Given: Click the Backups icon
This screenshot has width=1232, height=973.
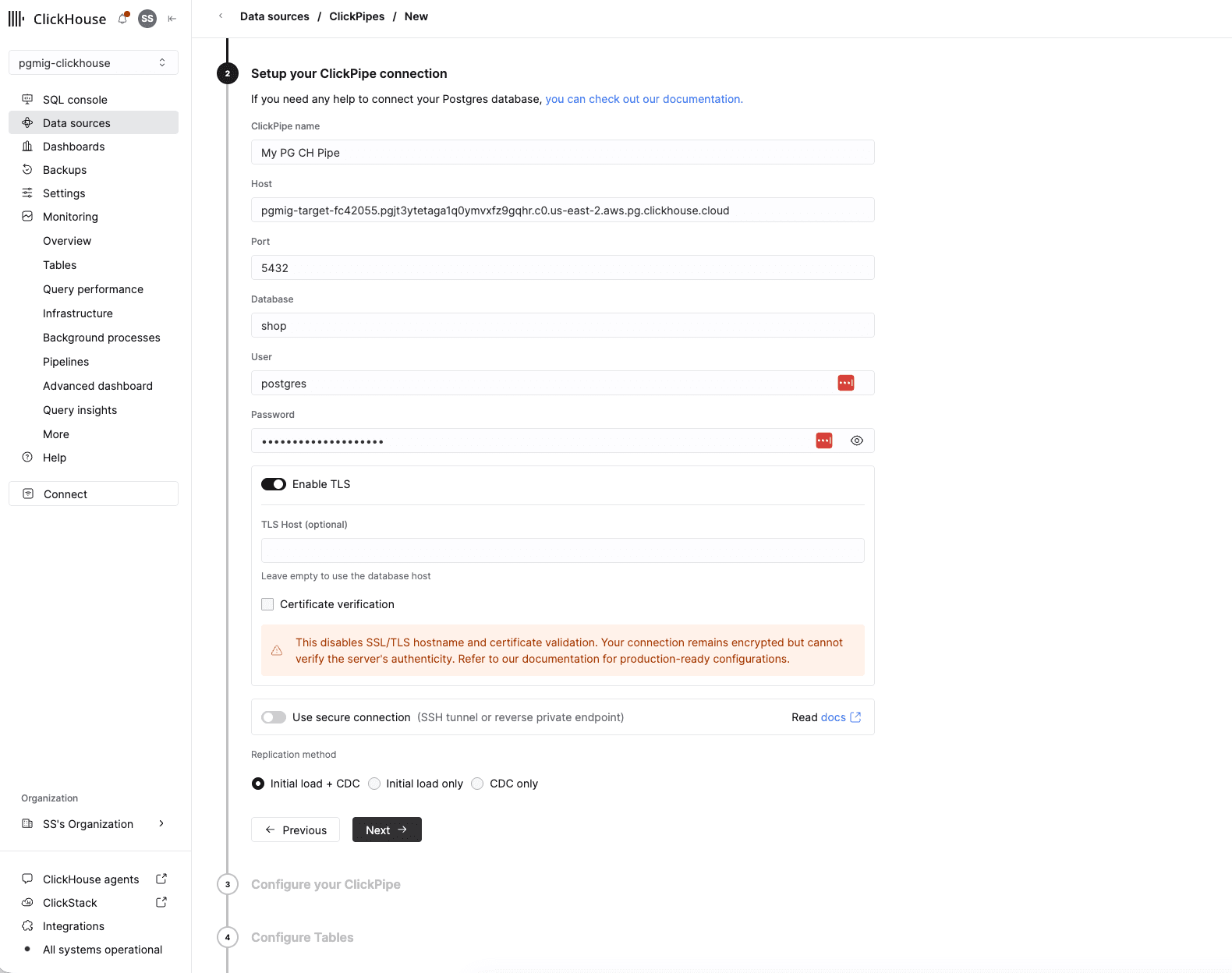Looking at the screenshot, I should tap(27, 169).
